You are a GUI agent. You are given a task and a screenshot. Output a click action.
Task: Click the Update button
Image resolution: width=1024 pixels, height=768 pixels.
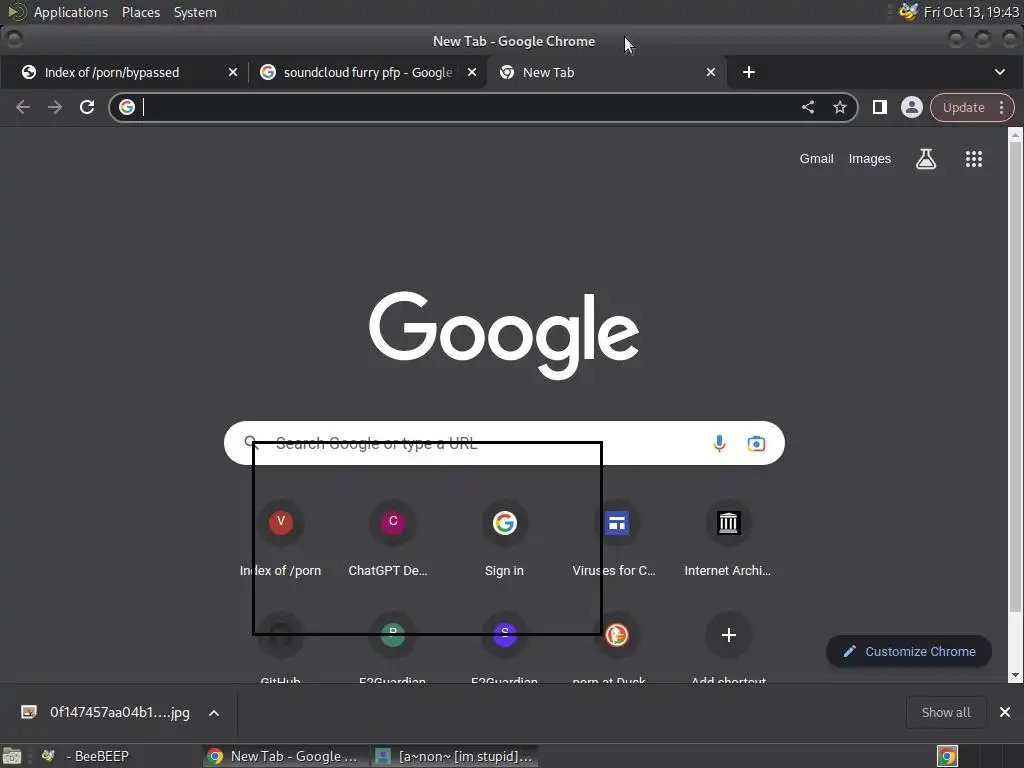tap(963, 107)
